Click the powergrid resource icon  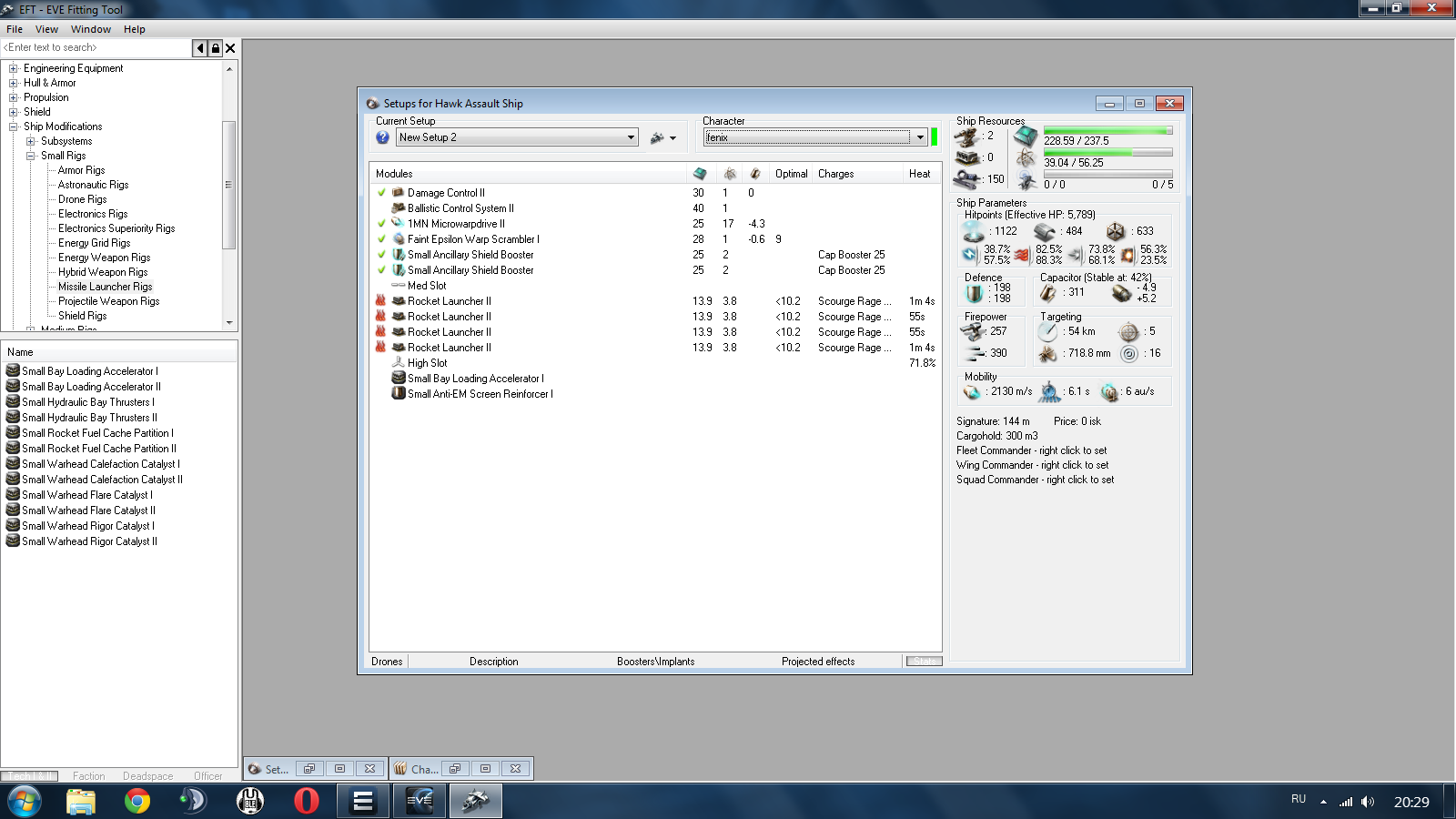coord(1026,159)
